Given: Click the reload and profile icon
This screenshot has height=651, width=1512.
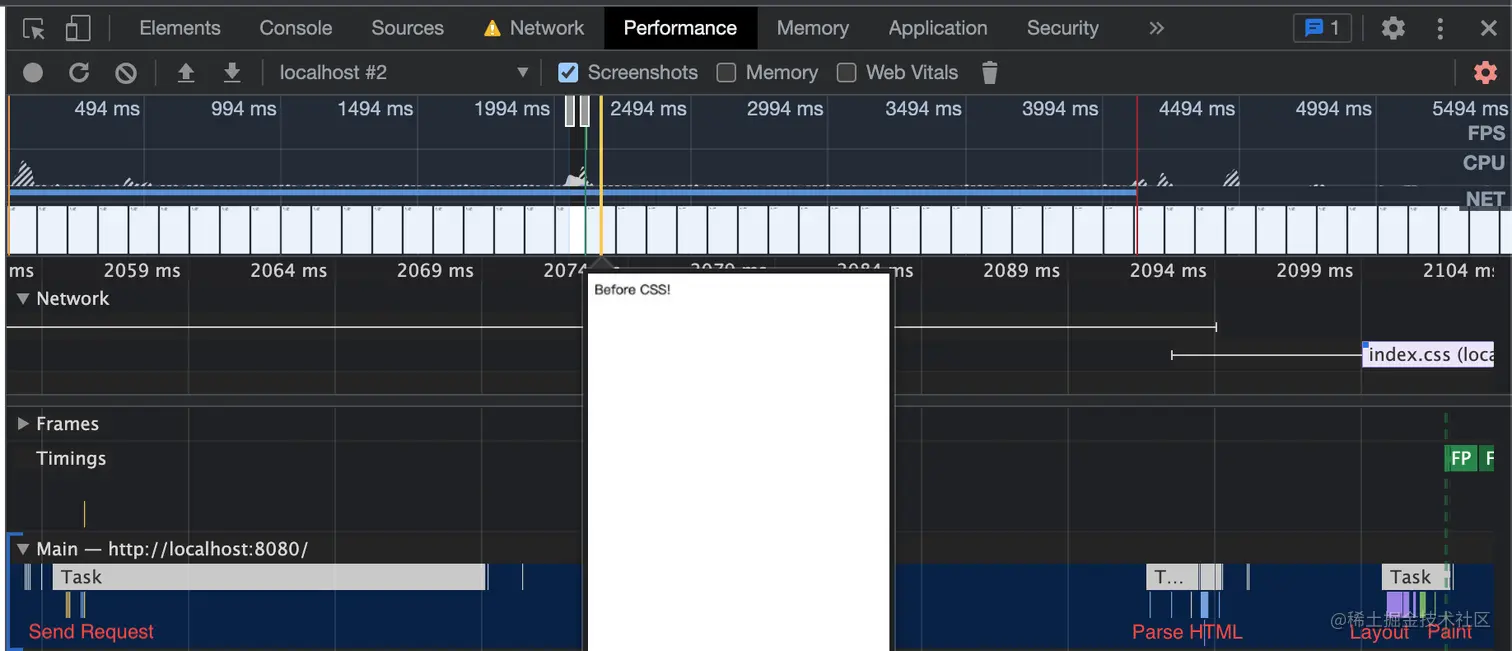Looking at the screenshot, I should point(79,72).
